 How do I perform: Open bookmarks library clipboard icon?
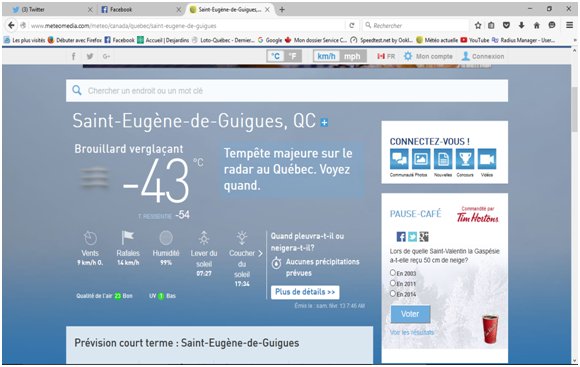[491, 26]
